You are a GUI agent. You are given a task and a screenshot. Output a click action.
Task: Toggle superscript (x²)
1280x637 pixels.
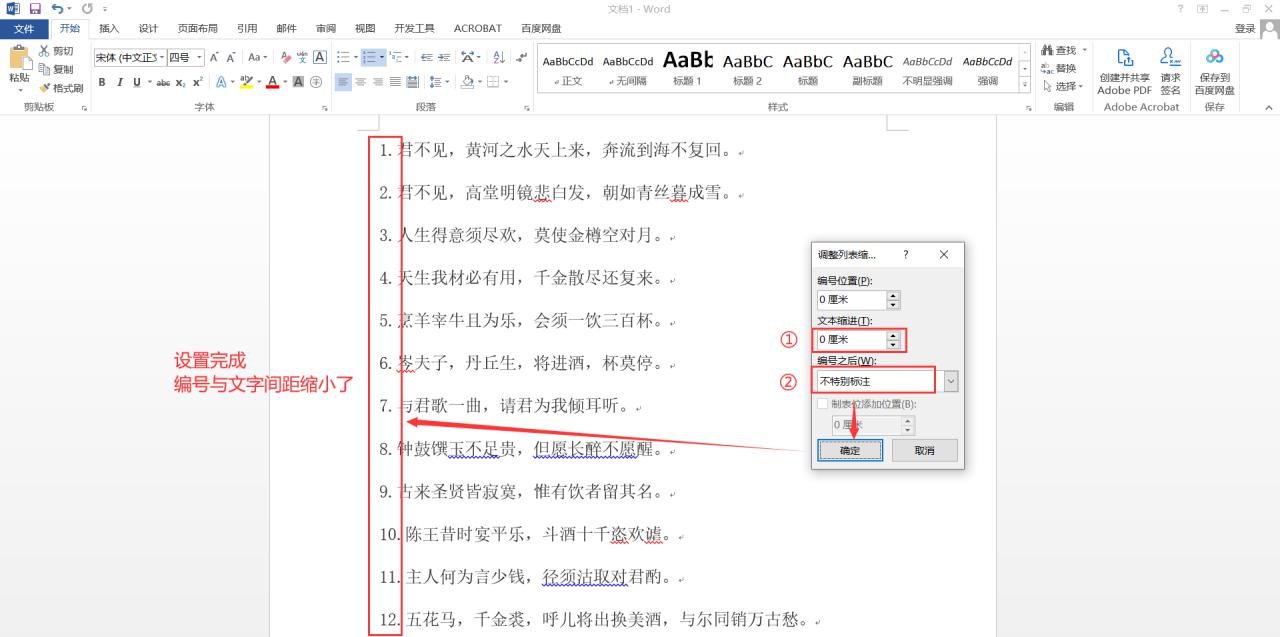coord(198,82)
